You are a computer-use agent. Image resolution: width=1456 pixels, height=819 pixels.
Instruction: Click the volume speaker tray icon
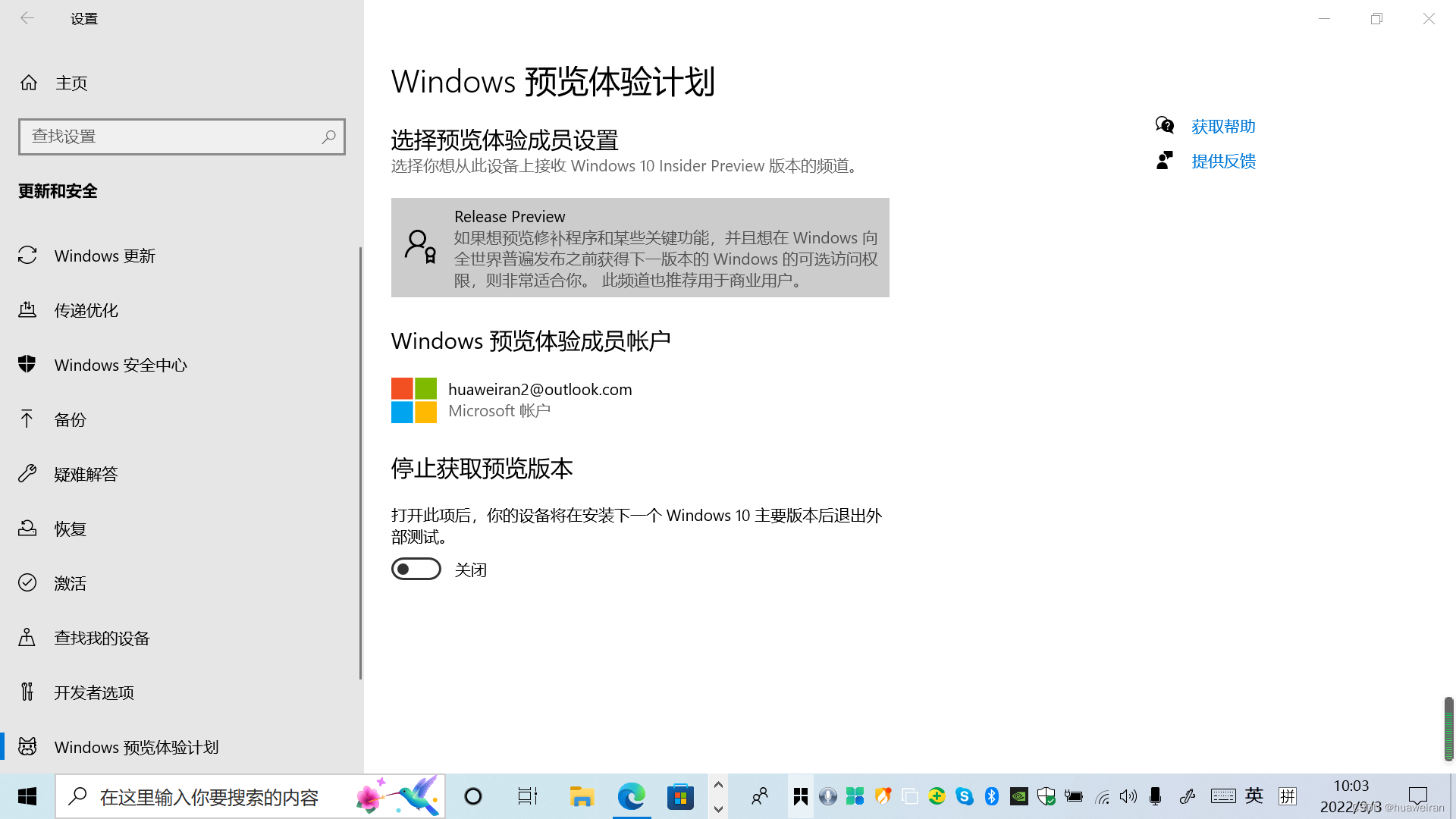point(1128,796)
